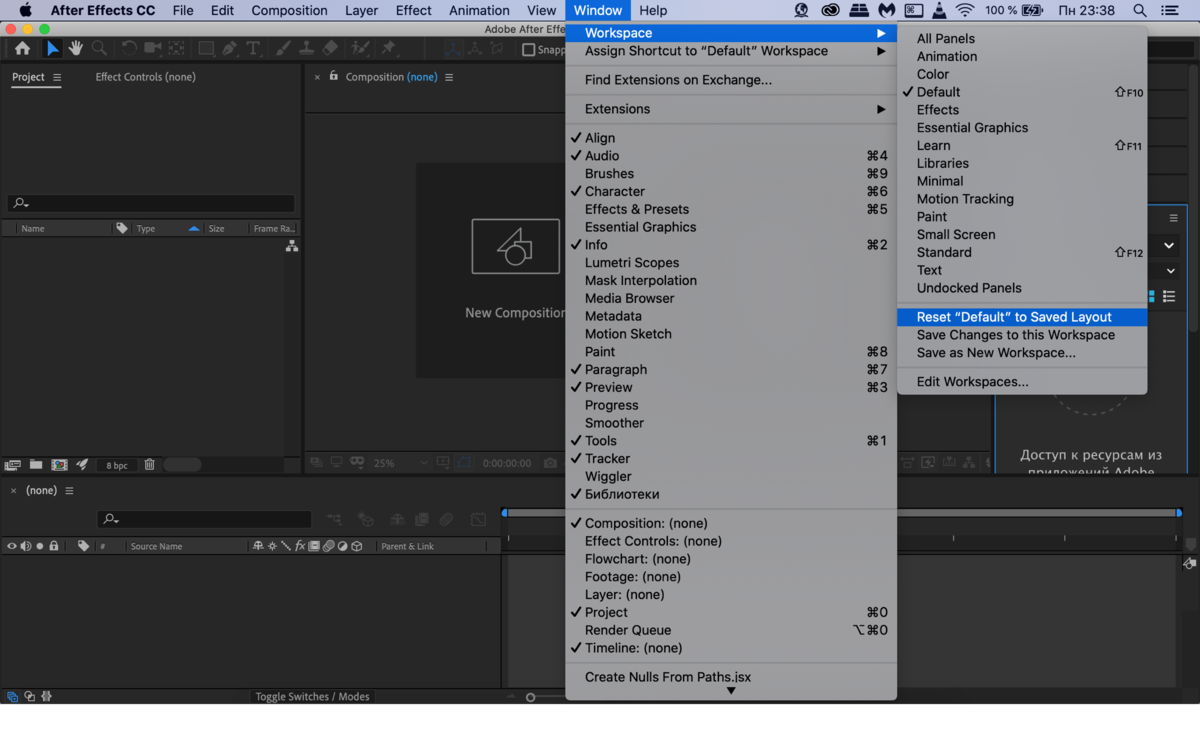Toggle the video eye column header in timeline
Viewport: 1200px width, 750px height.
12,546
